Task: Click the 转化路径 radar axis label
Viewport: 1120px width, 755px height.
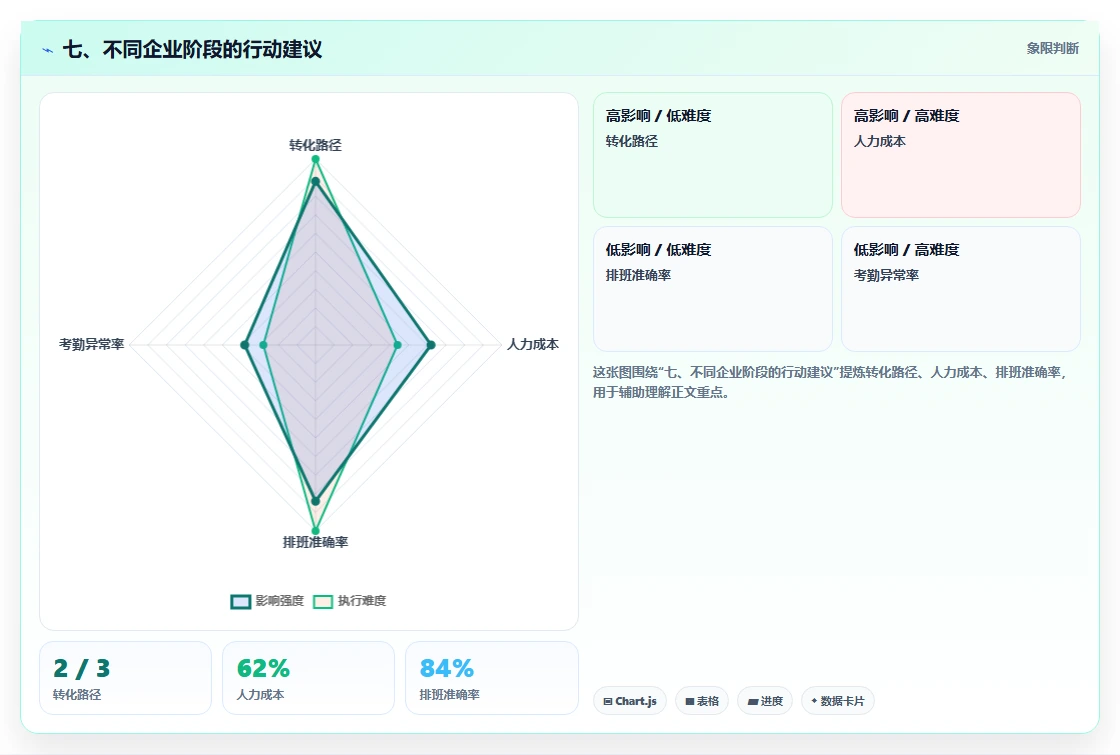Action: coord(315,145)
